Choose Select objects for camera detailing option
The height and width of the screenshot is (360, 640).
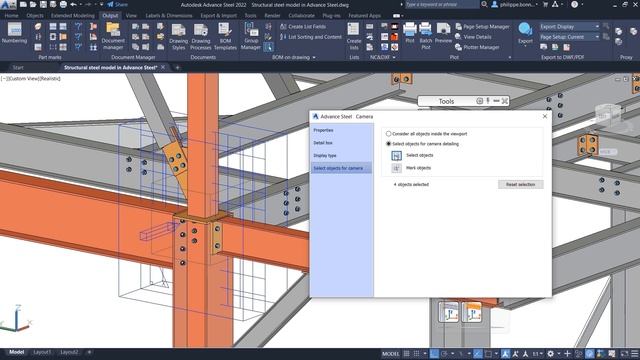(389, 144)
